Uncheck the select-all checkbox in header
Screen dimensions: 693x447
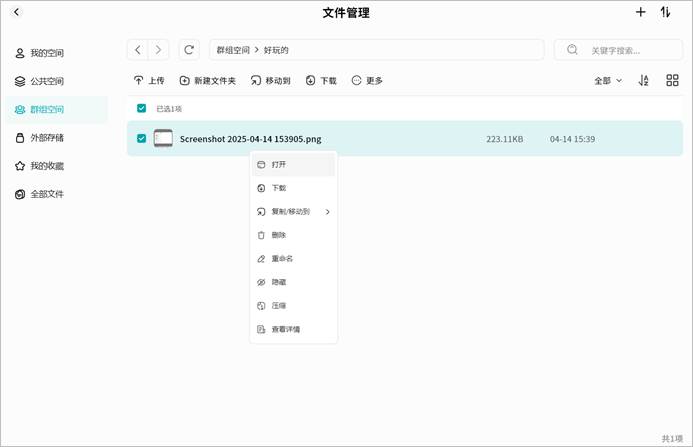(x=142, y=108)
